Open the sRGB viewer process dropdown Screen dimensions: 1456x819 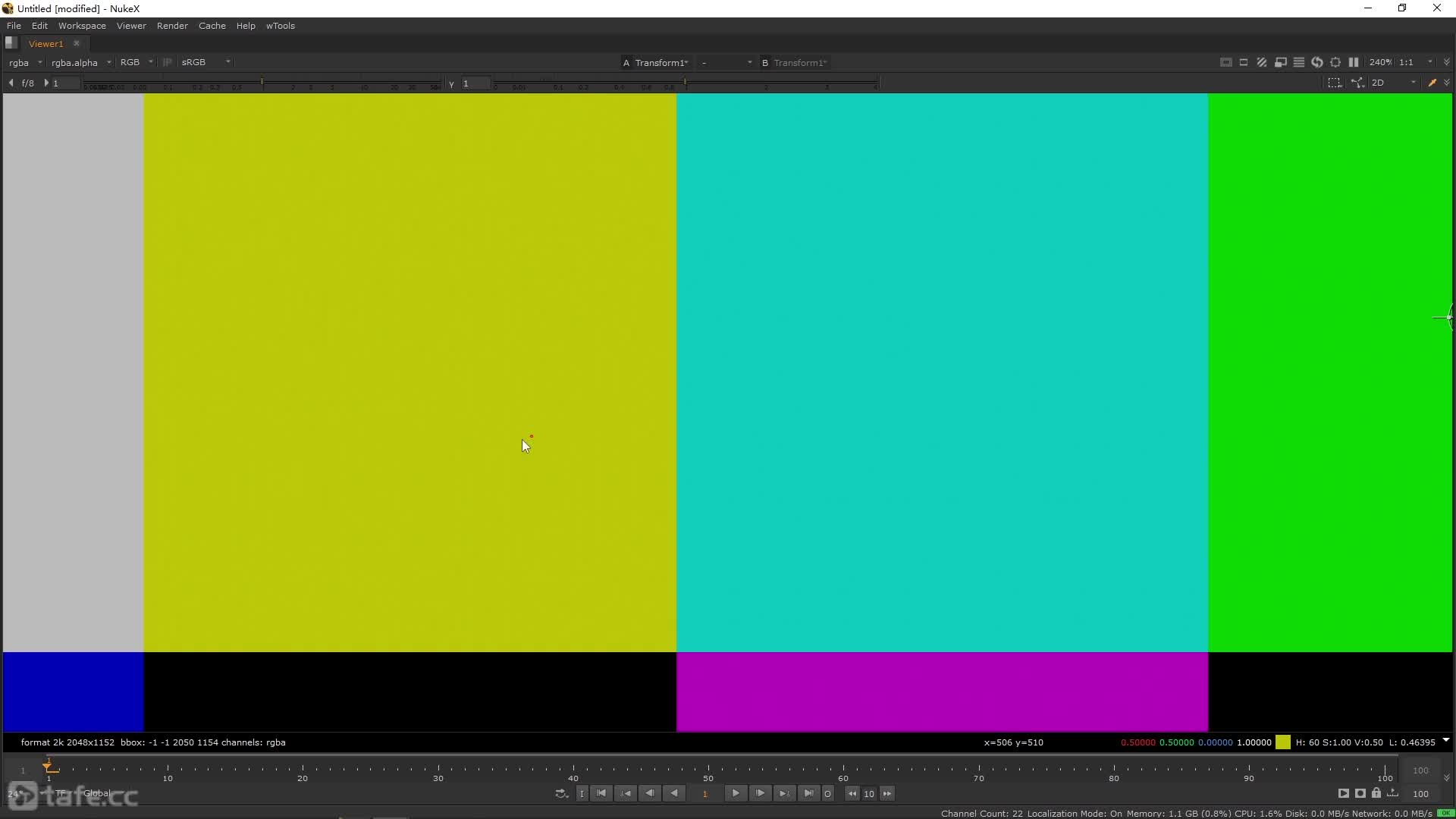point(206,62)
